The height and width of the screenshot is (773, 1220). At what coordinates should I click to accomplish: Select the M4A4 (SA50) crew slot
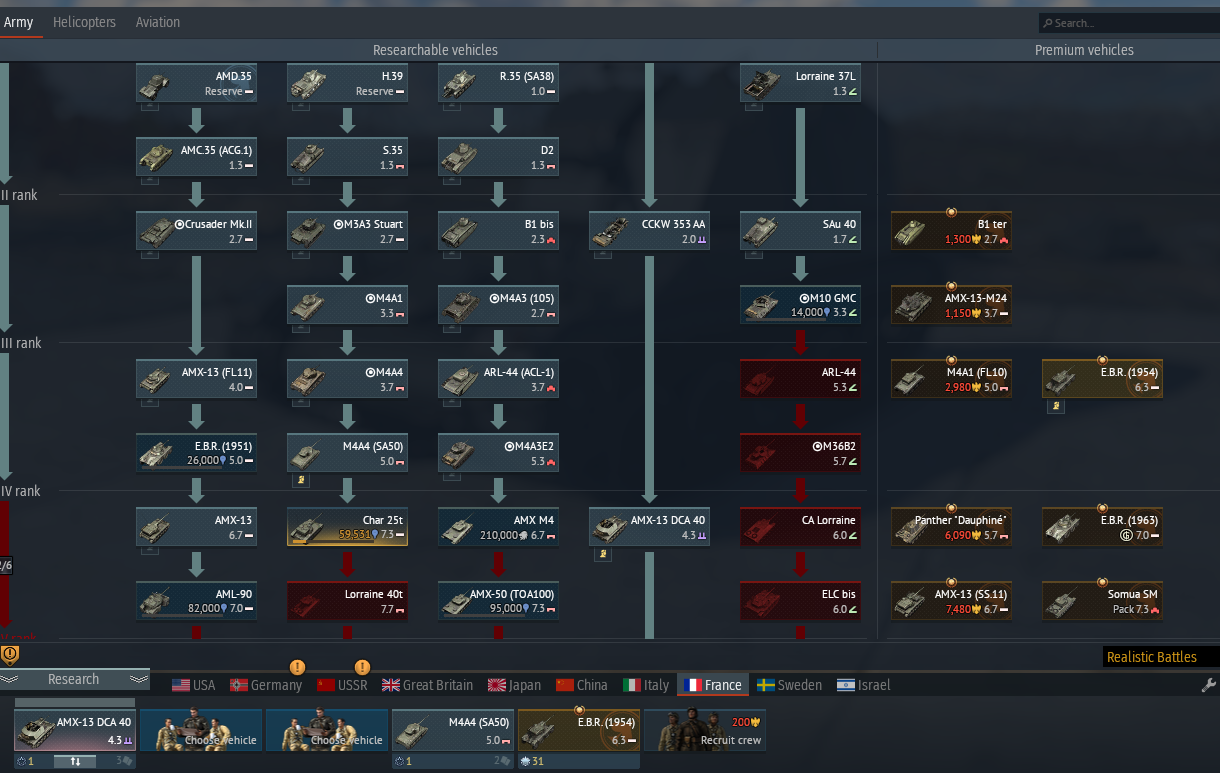click(453, 729)
